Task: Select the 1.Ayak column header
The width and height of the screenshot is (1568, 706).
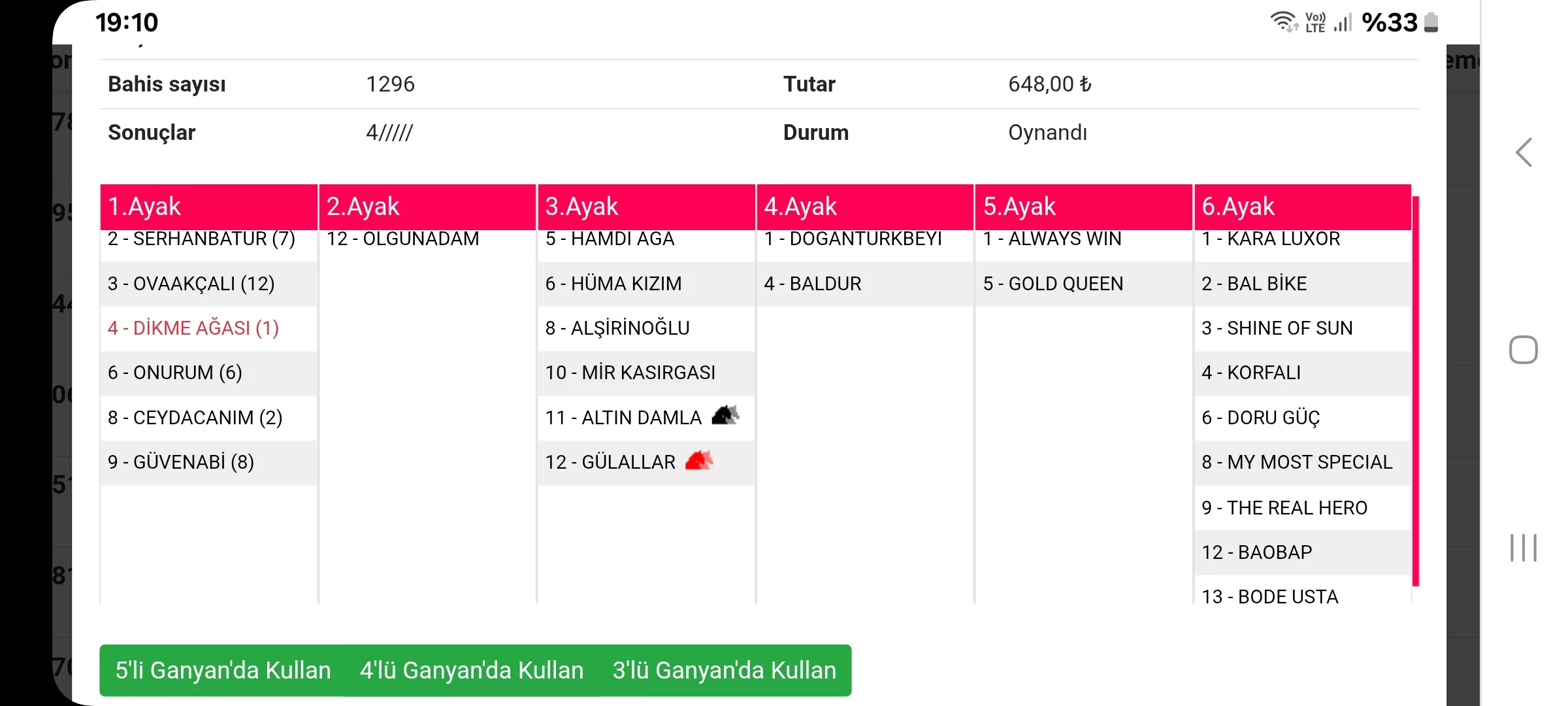Action: pyautogui.click(x=209, y=207)
